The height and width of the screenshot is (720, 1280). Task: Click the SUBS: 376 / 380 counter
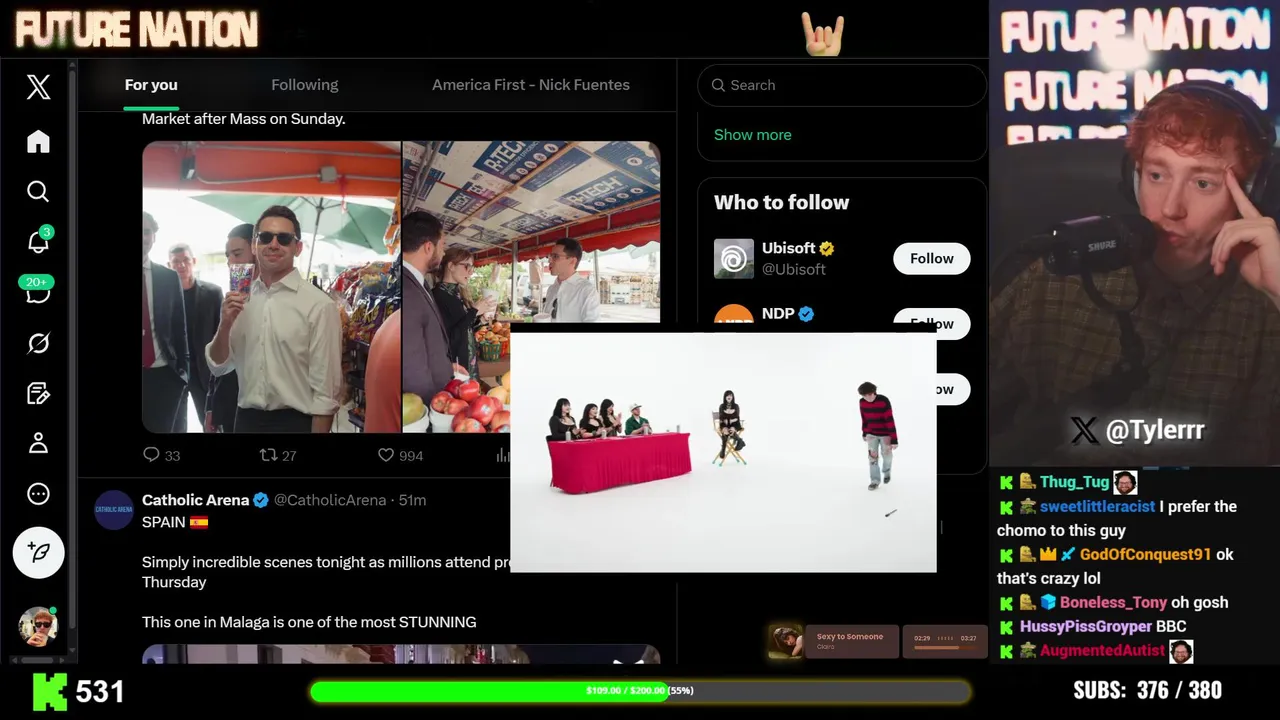pyautogui.click(x=1147, y=690)
